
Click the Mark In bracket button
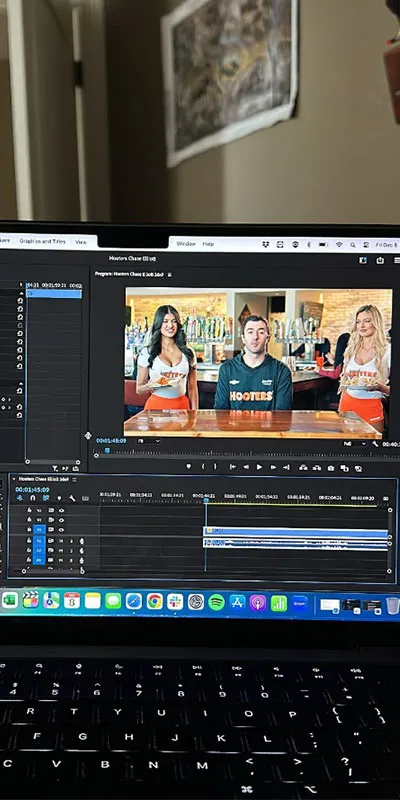tap(203, 466)
